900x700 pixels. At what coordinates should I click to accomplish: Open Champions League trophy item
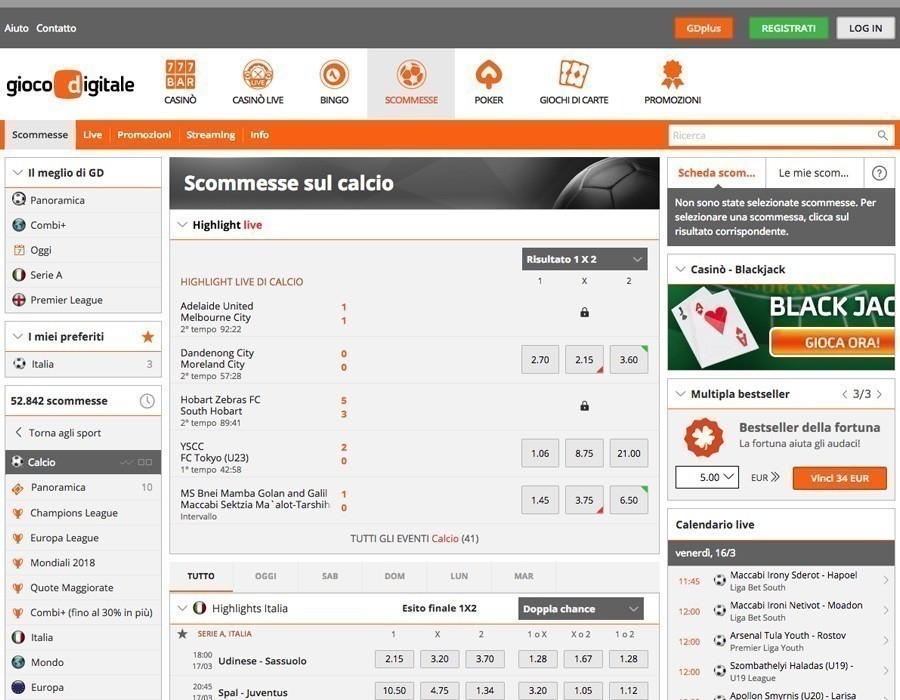[x=83, y=513]
